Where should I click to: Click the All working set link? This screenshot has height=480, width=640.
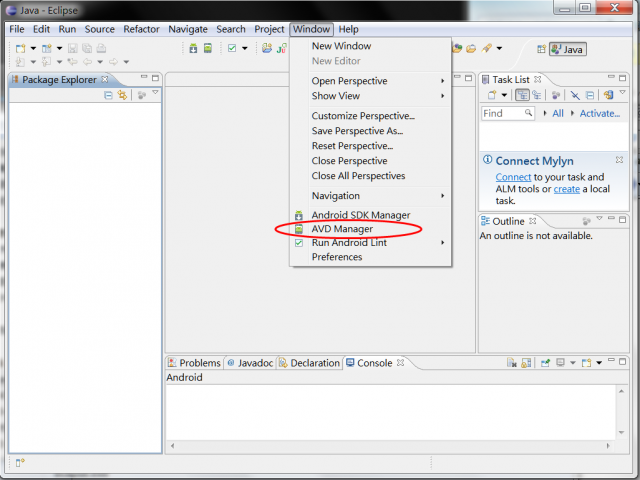coord(558,113)
